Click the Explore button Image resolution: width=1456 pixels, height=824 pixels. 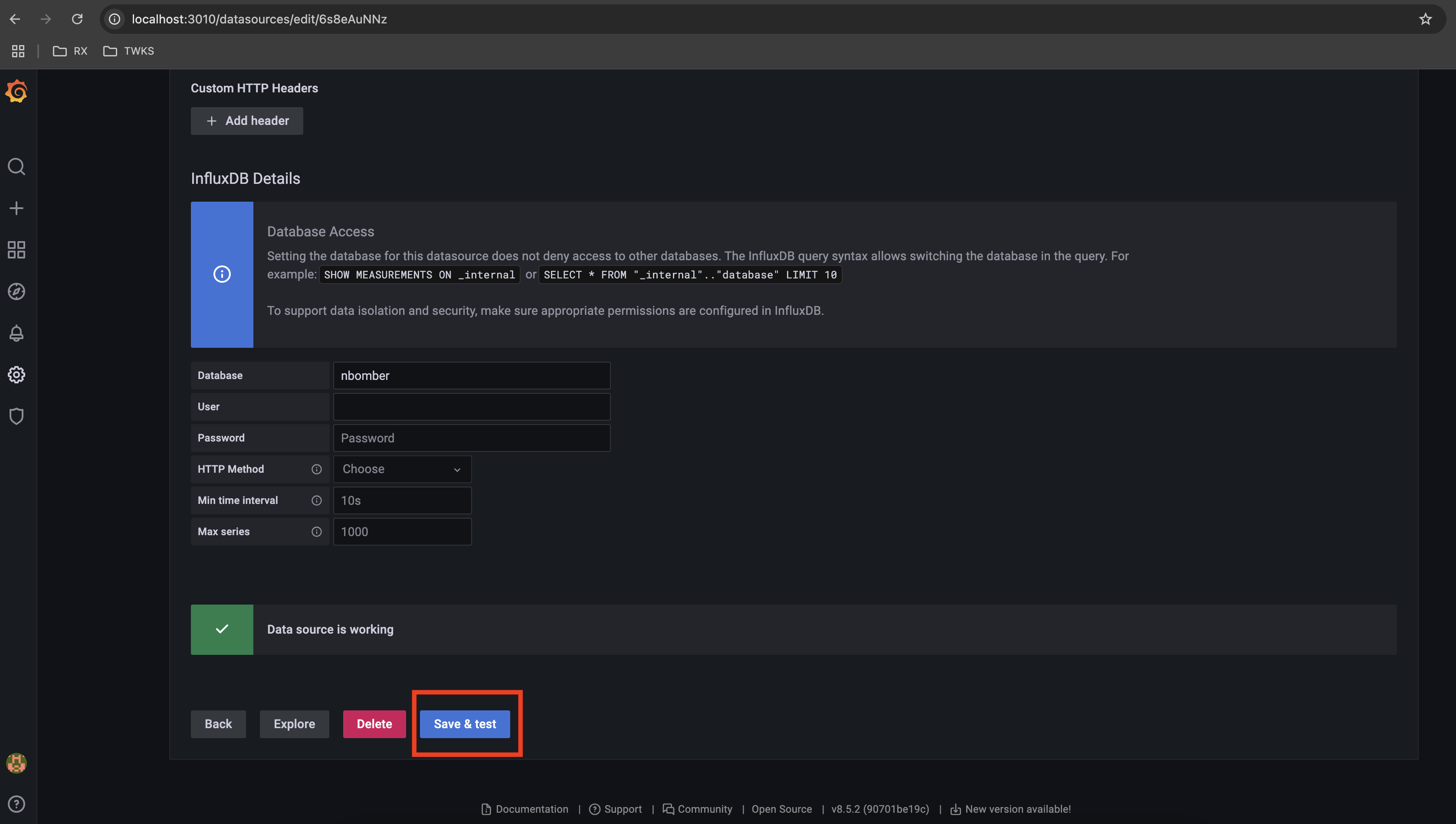(x=294, y=724)
